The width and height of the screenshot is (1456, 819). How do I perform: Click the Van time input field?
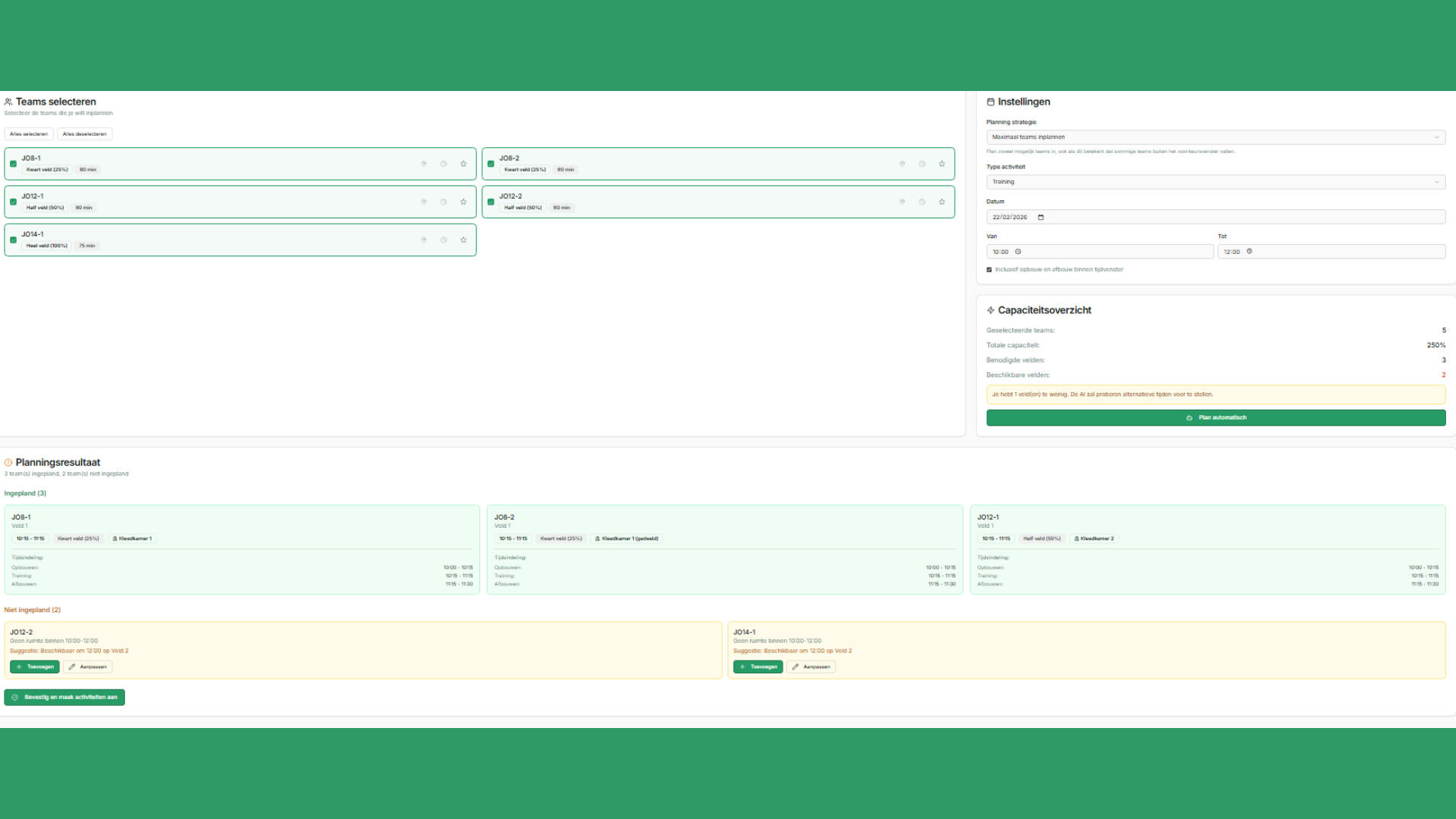tap(1100, 251)
